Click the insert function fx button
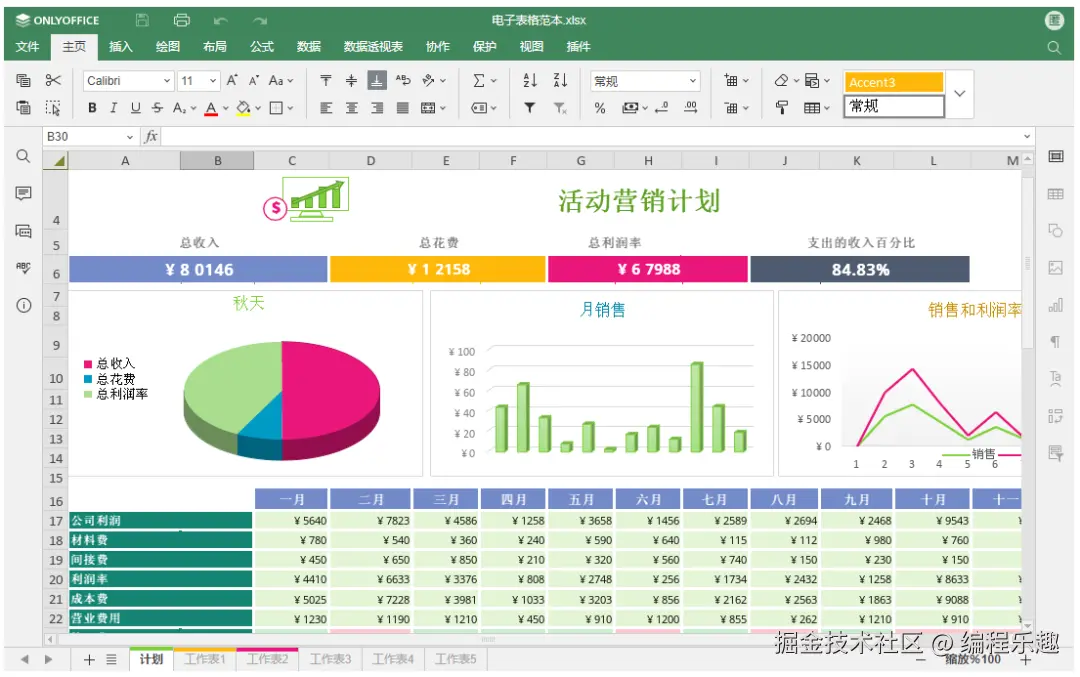This screenshot has height=677, width=1080. coord(151,136)
